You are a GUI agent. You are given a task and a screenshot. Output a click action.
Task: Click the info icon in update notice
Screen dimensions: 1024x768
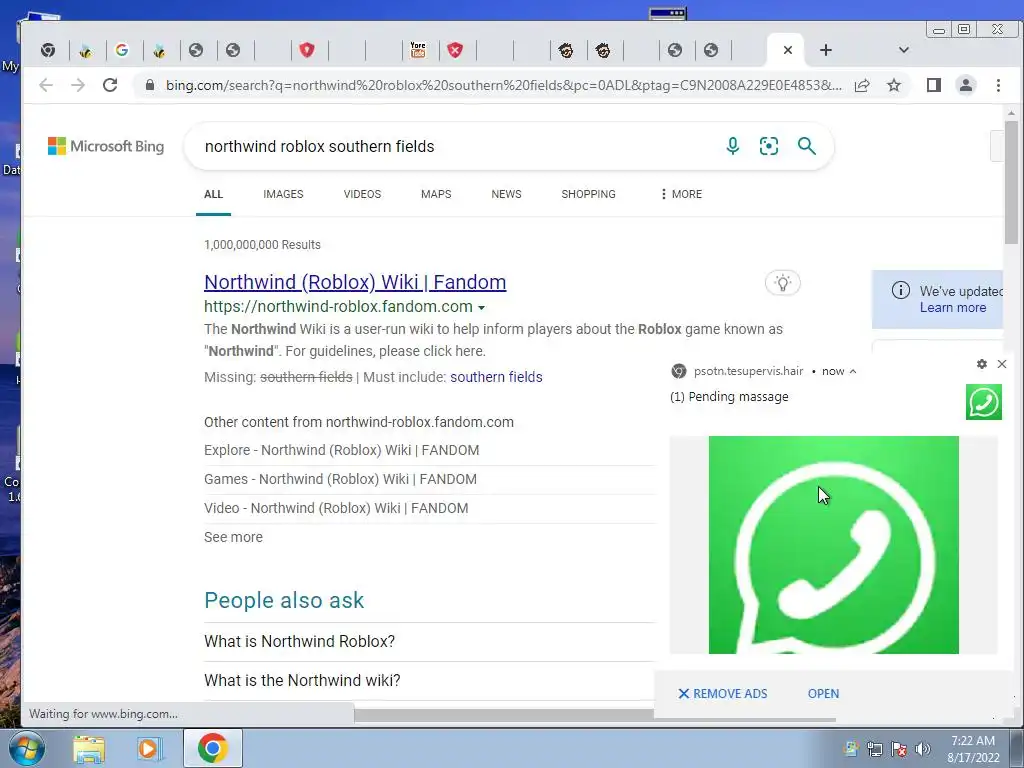(x=901, y=290)
